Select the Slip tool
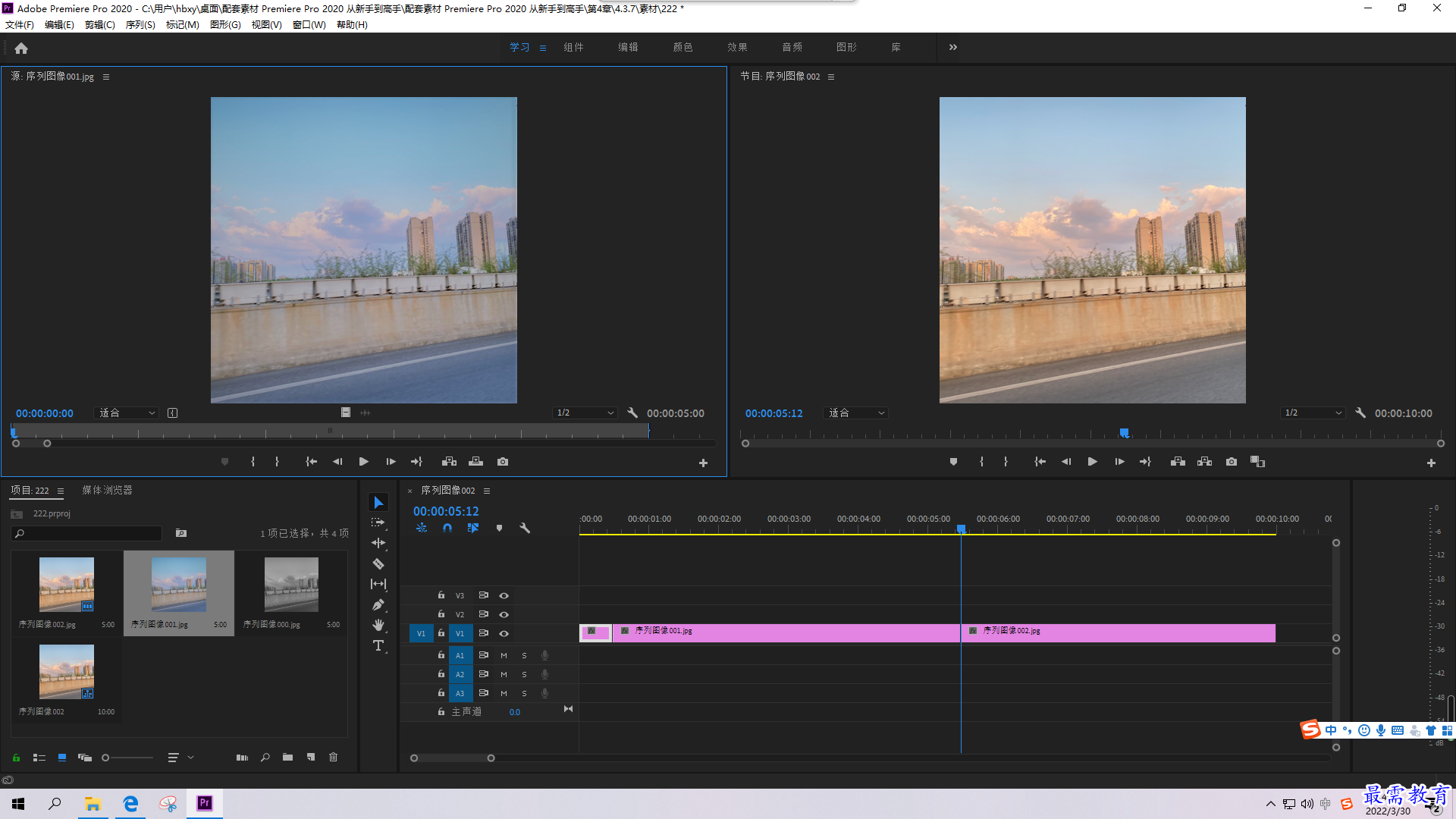The width and height of the screenshot is (1456, 819). (x=378, y=584)
